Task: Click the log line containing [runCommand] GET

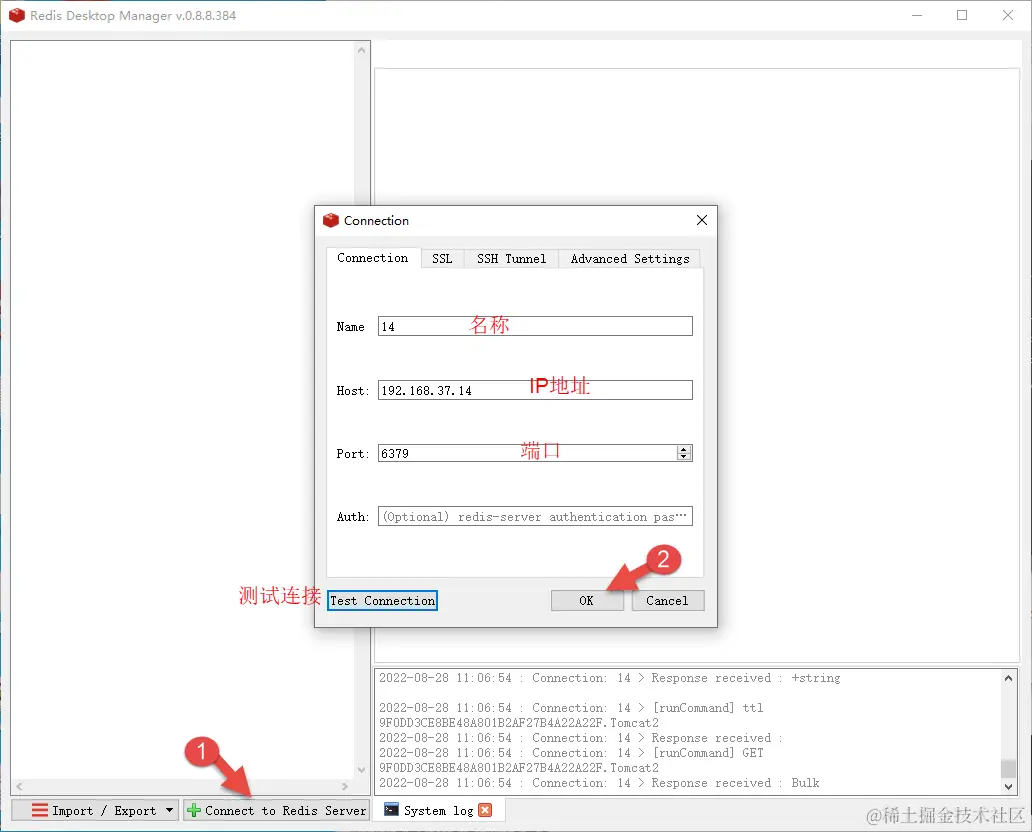Action: click(571, 752)
